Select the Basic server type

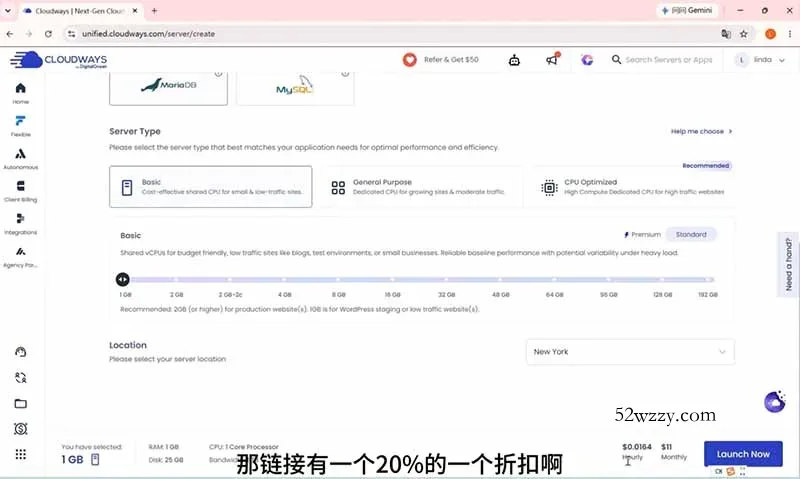point(210,187)
